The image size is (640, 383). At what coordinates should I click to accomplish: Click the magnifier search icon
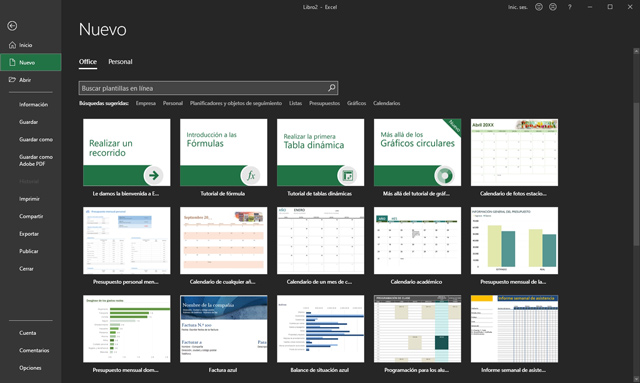(x=332, y=88)
